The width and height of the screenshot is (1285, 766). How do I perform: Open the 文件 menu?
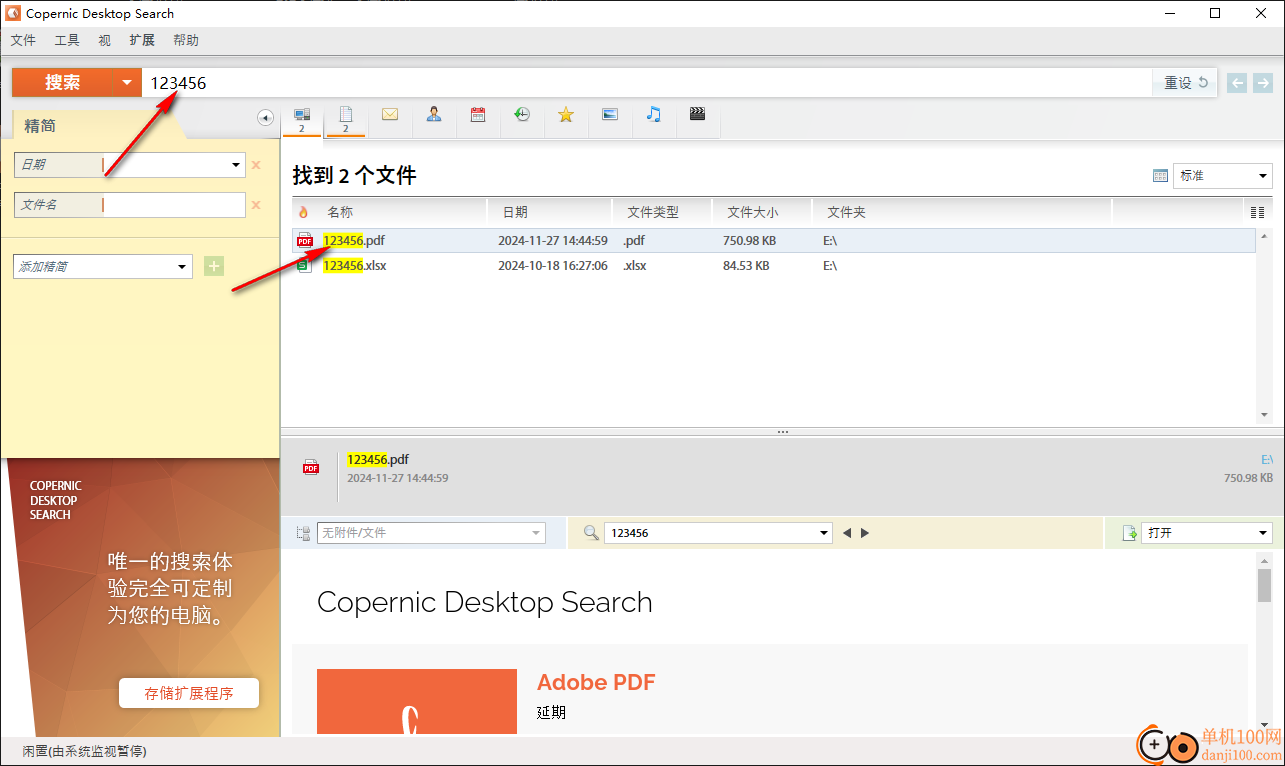tap(23, 40)
